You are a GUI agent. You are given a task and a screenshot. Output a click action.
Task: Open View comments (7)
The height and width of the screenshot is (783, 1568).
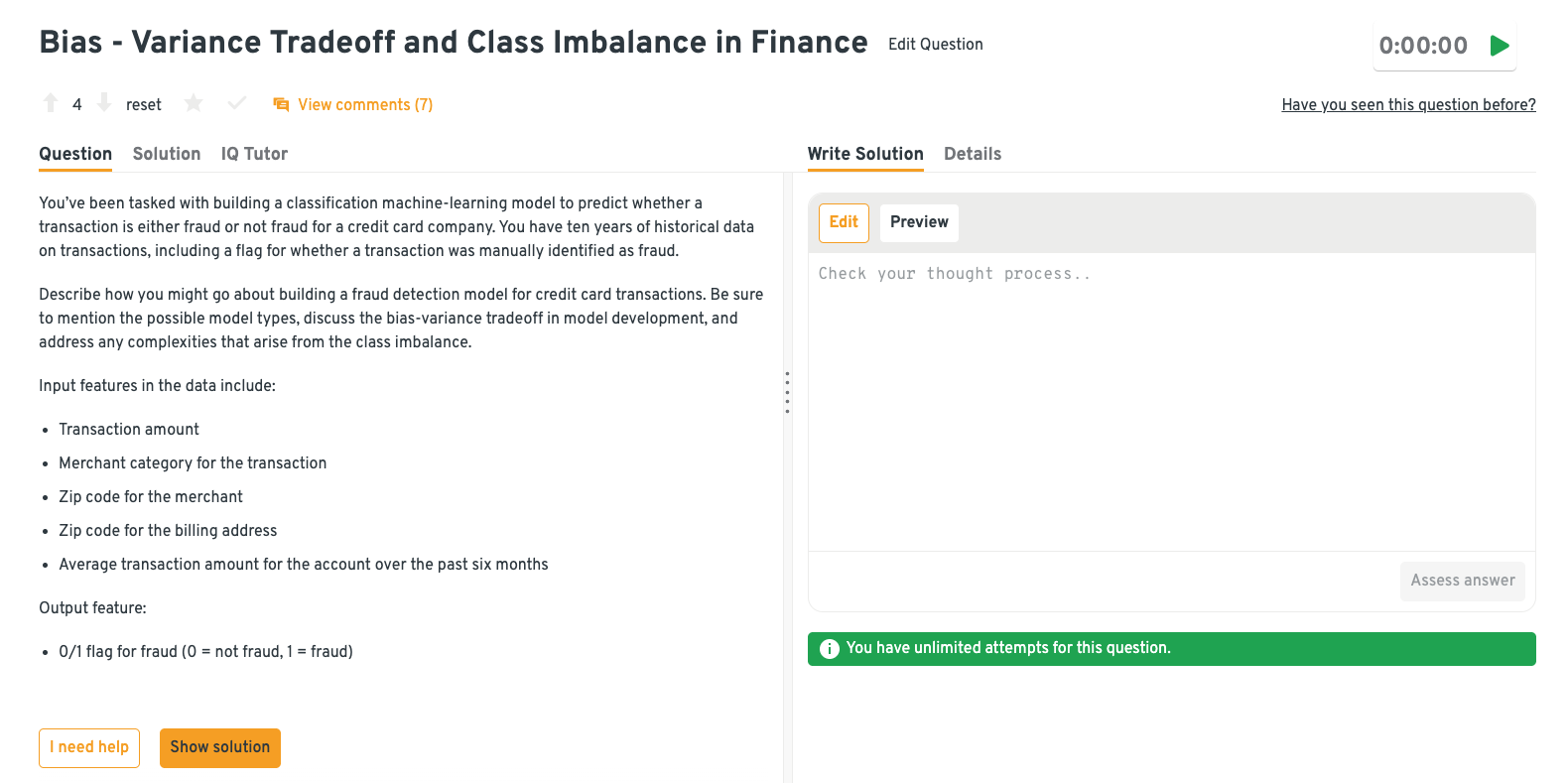(x=364, y=105)
